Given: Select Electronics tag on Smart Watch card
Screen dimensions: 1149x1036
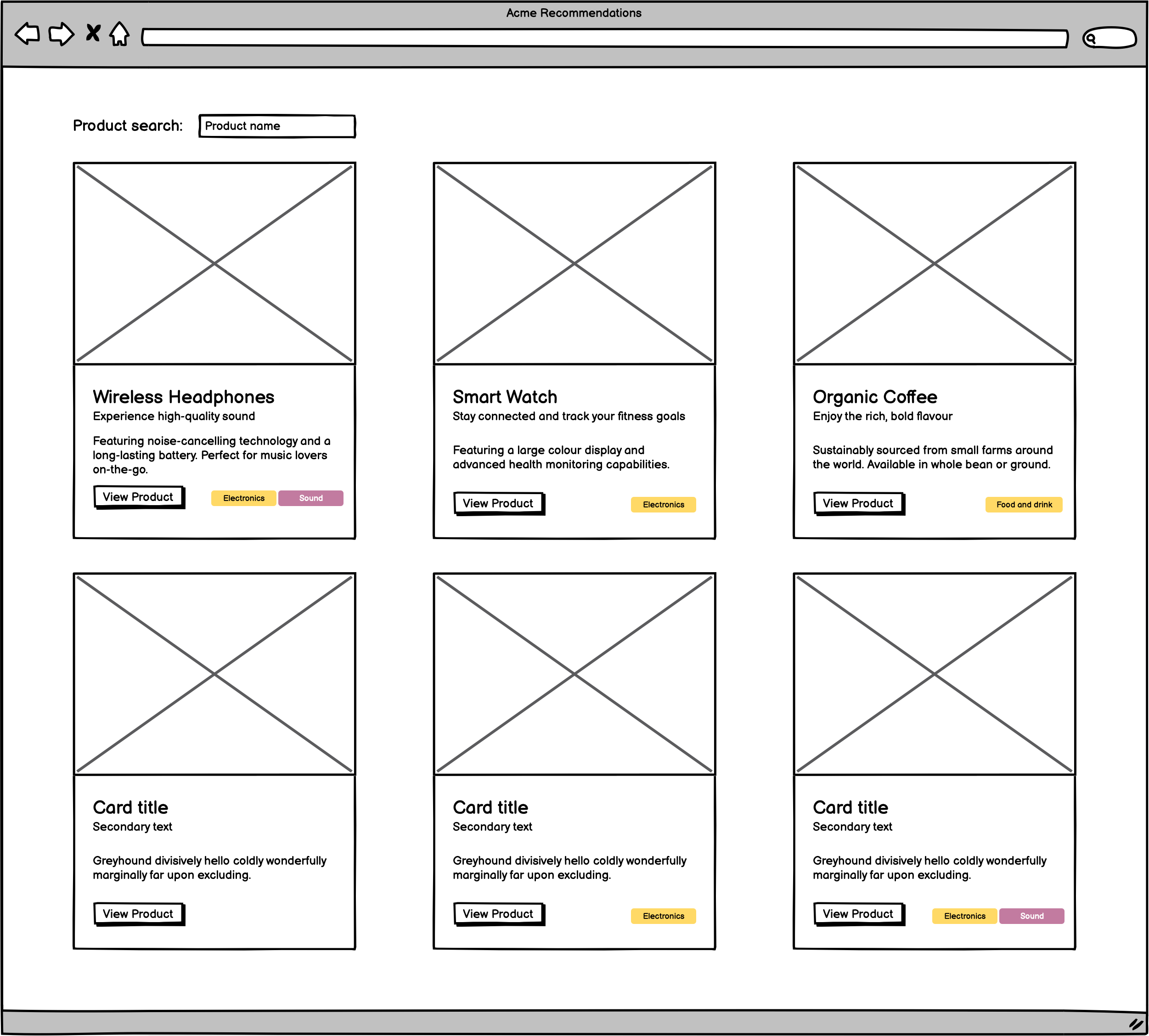Looking at the screenshot, I should click(x=663, y=504).
